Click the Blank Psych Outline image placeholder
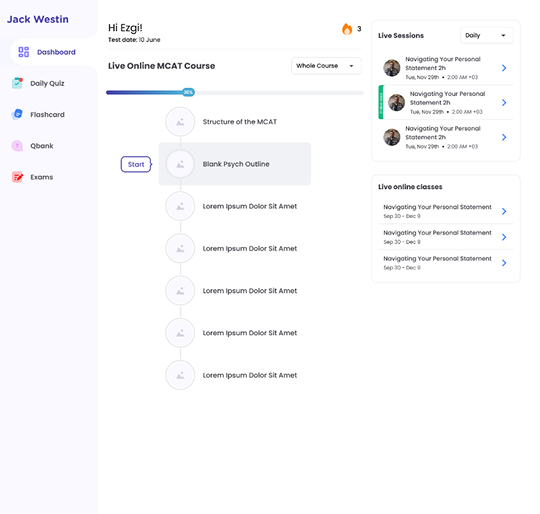 tap(180, 164)
